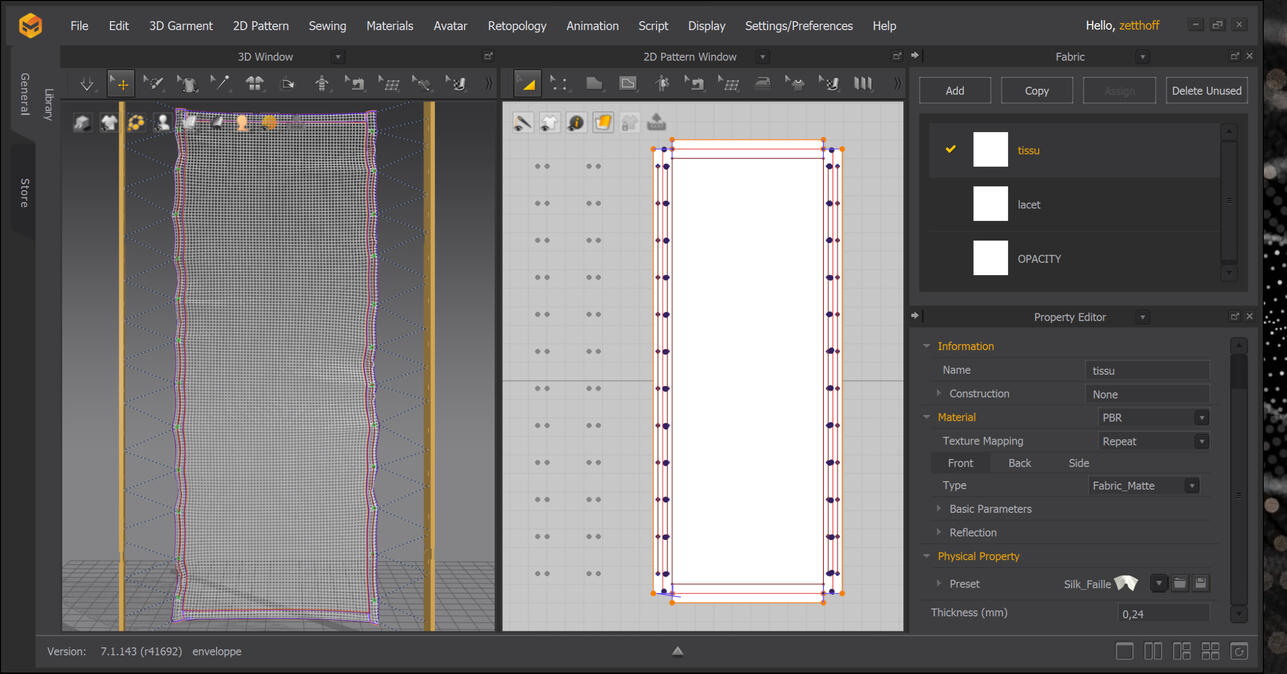
Task: Open the physical property preset folder icon
Action: 1180,583
